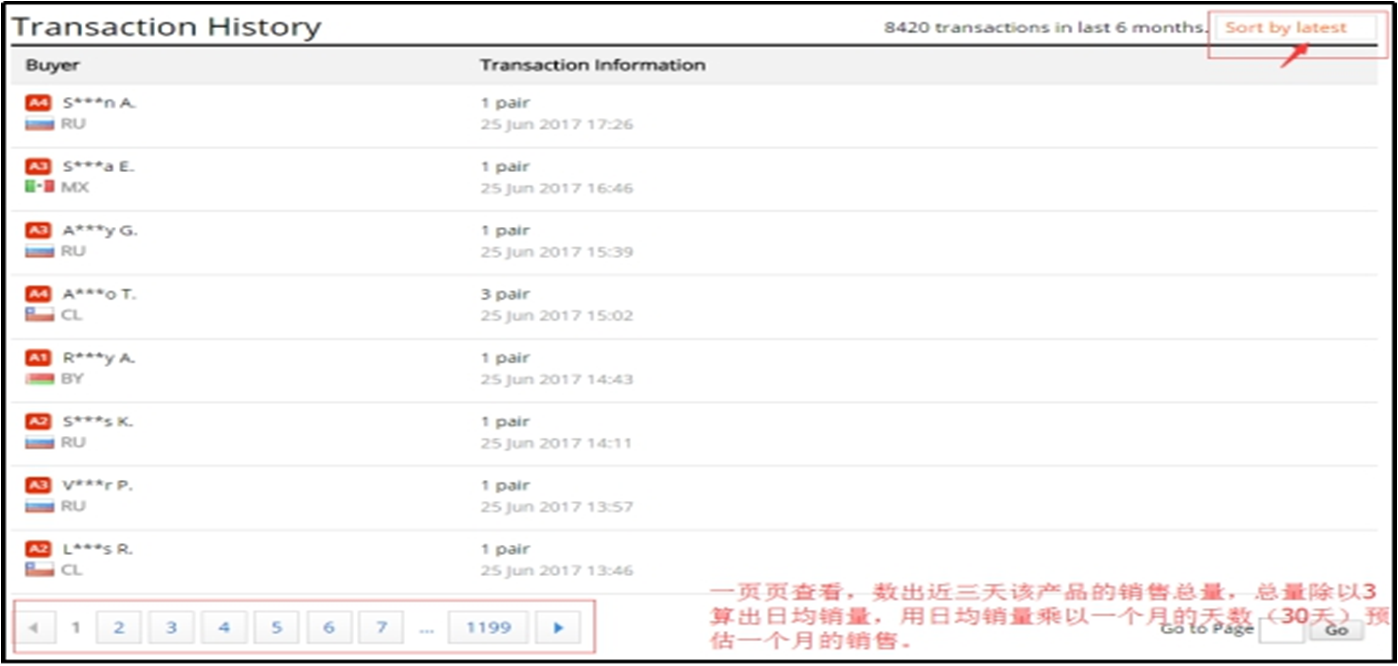Click the A1 badge beside R***y A.

pyautogui.click(x=37, y=358)
